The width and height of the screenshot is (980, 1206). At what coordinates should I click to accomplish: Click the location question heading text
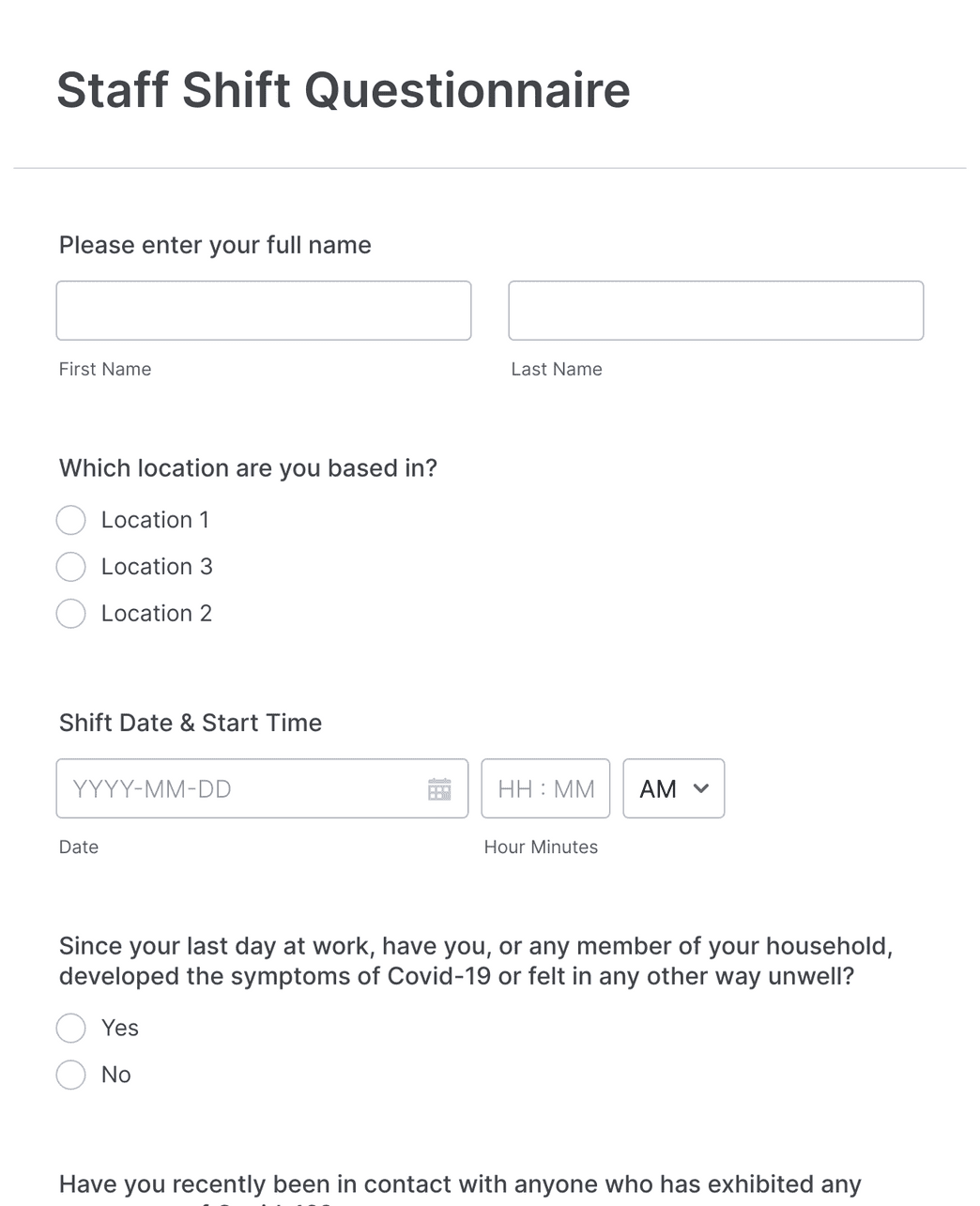coord(248,467)
